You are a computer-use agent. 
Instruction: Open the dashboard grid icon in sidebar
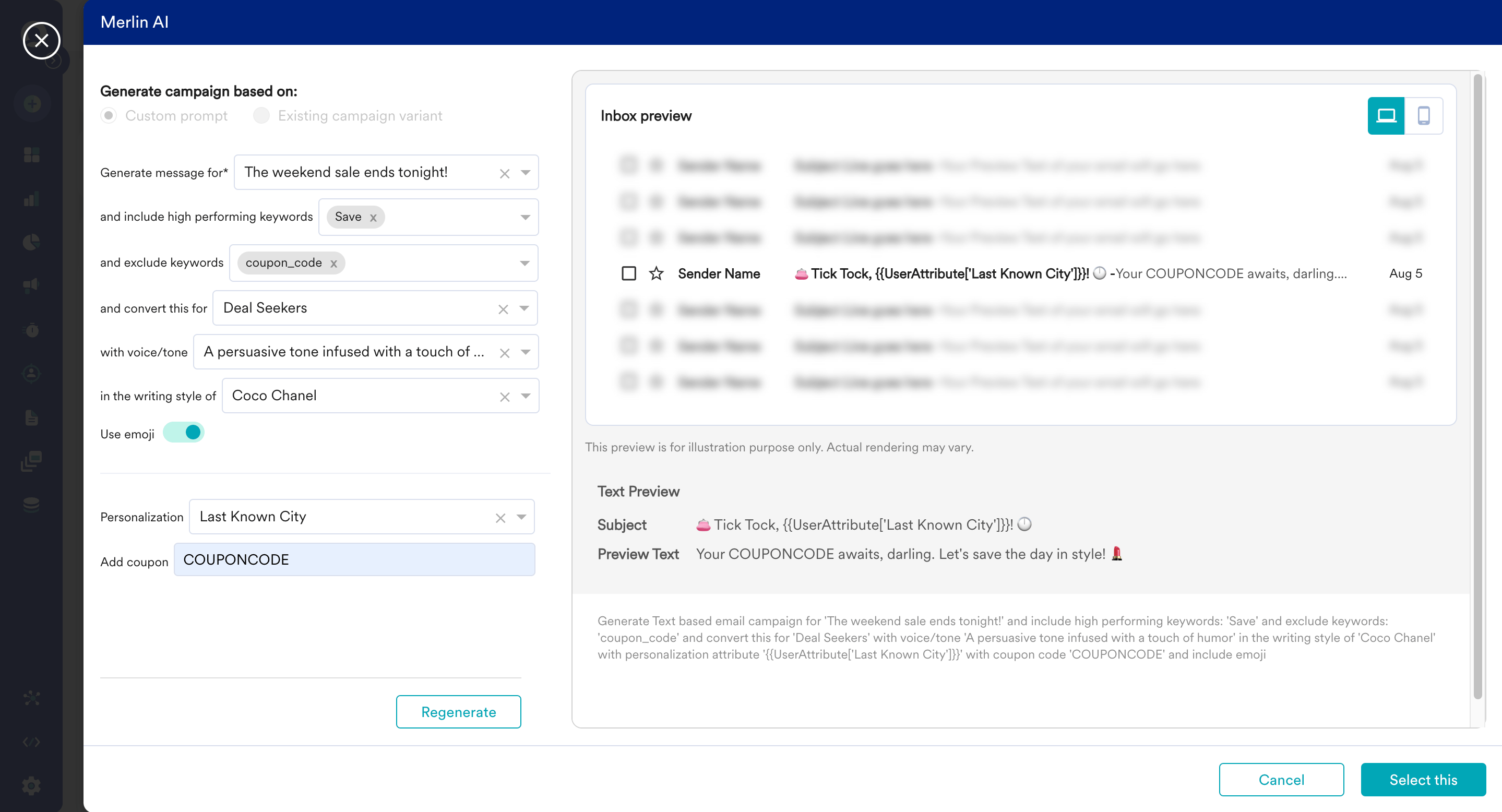tap(32, 155)
